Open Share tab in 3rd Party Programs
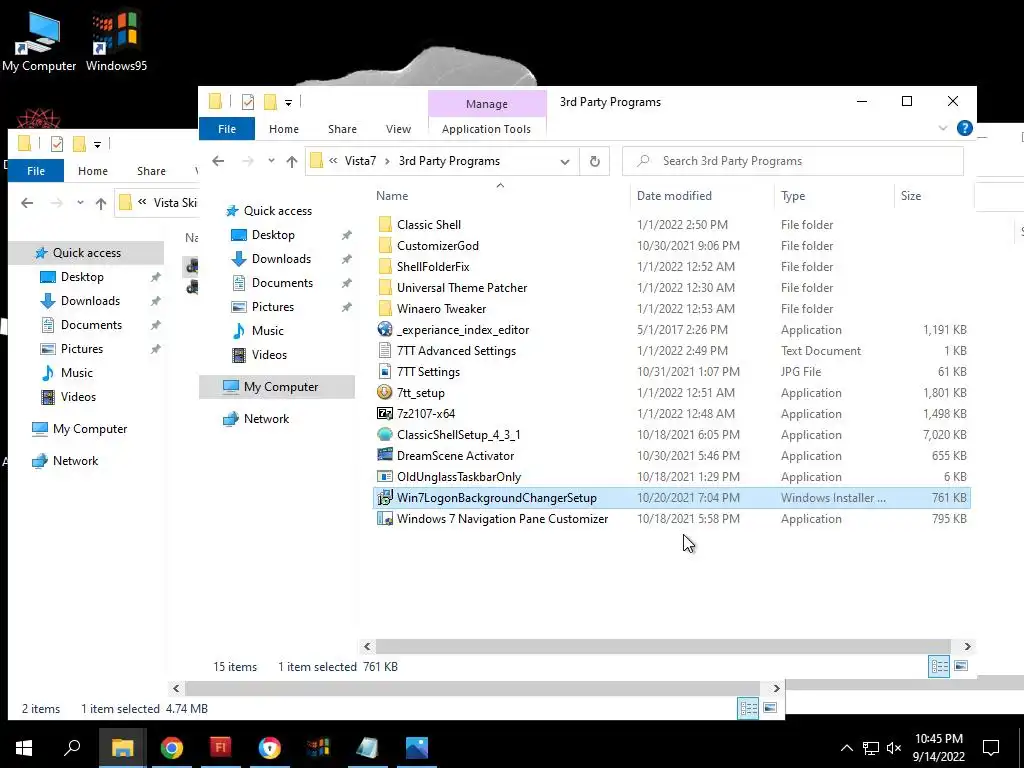1024x768 pixels. [x=342, y=129]
